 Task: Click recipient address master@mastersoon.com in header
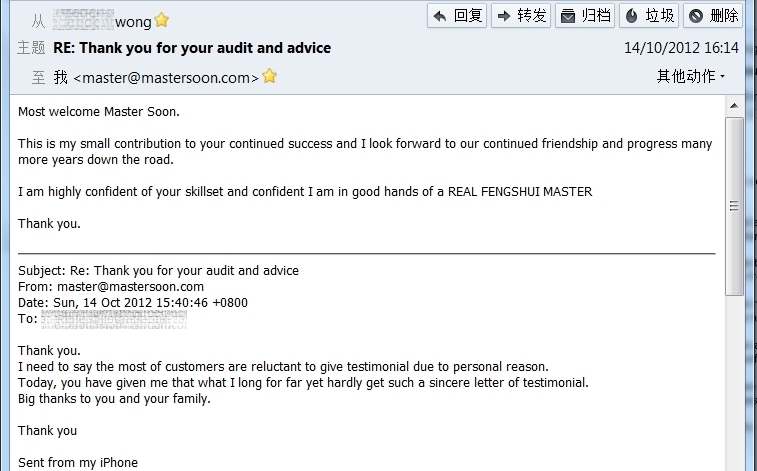tap(166, 77)
